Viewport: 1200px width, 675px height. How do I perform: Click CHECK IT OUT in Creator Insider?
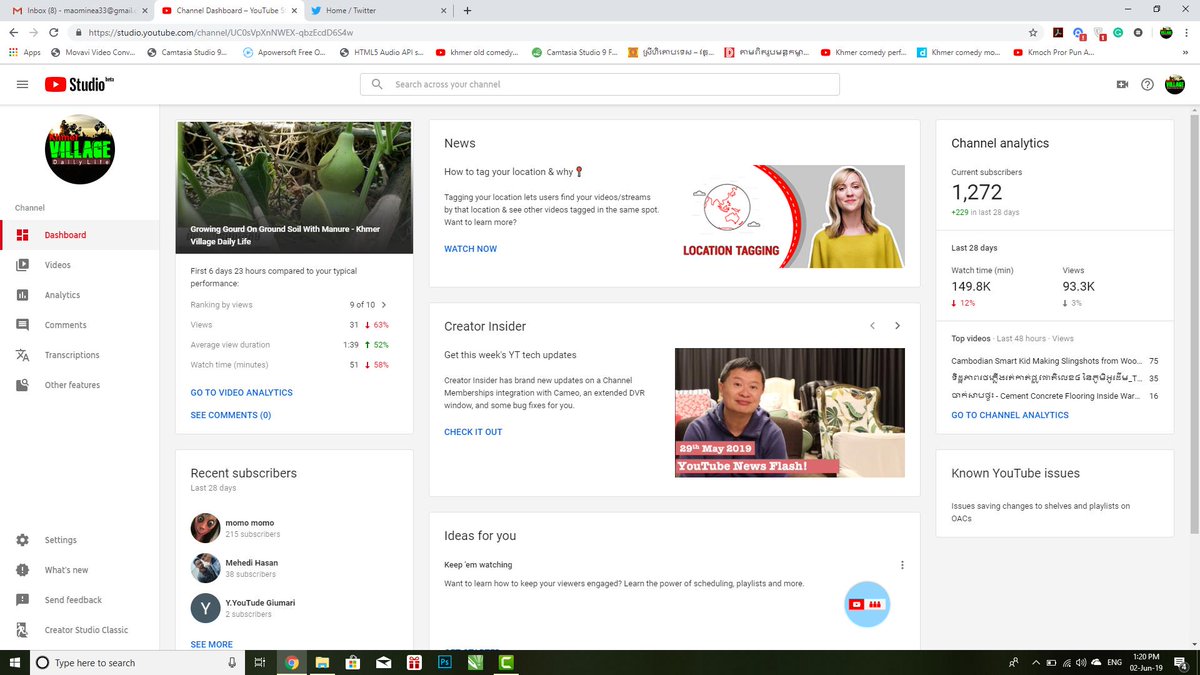(473, 432)
